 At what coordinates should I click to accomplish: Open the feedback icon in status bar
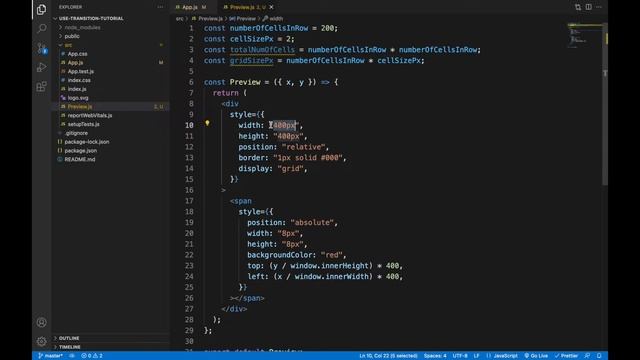(x=587, y=356)
